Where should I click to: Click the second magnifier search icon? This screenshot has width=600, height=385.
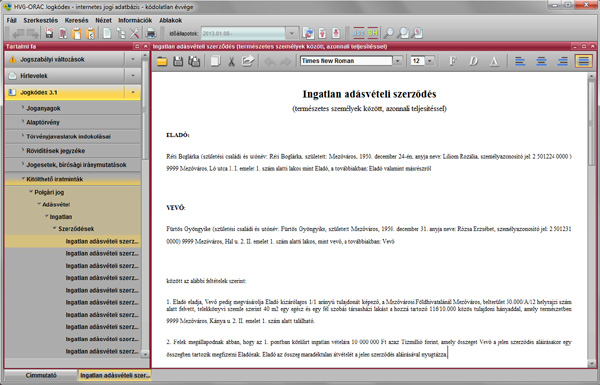coord(403,33)
